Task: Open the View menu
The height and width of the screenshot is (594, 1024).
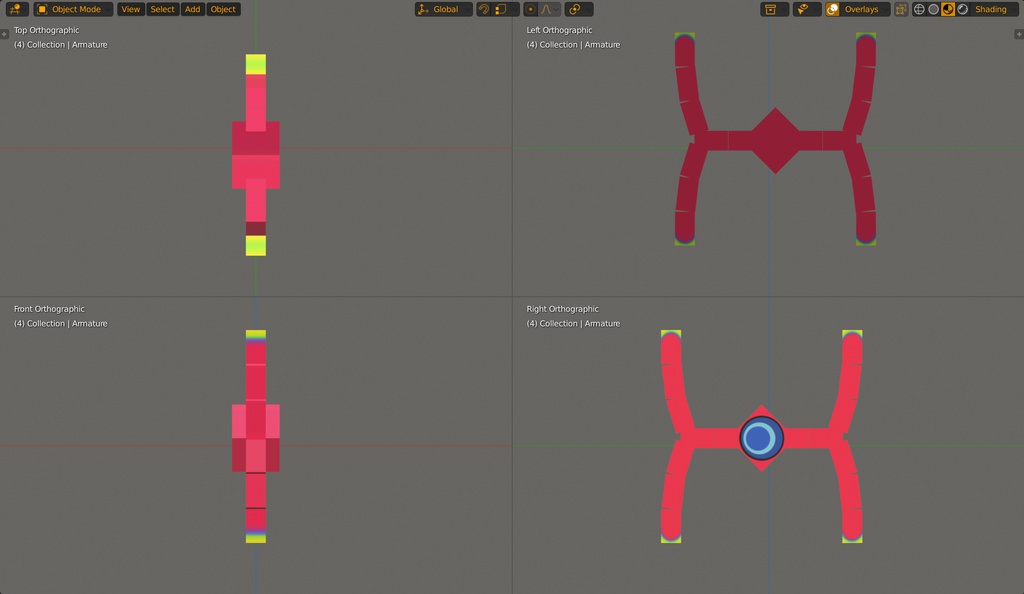Action: [131, 9]
